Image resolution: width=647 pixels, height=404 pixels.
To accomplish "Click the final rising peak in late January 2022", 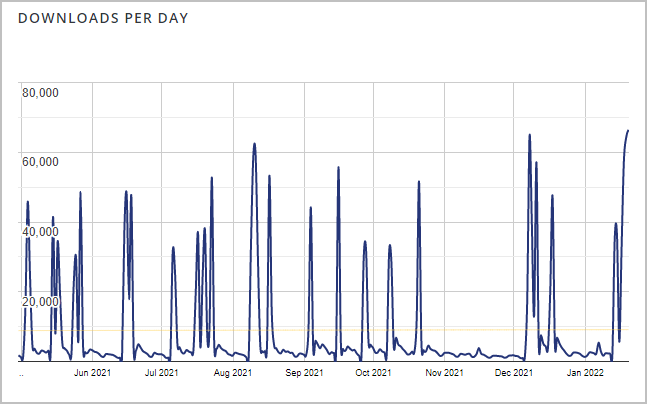I will pyautogui.click(x=627, y=131).
